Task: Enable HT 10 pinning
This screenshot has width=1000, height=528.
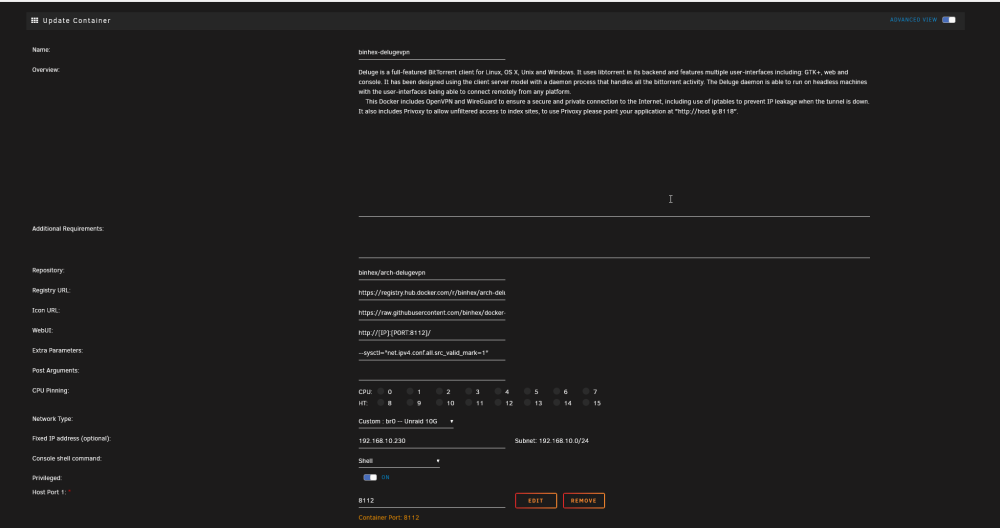Action: pyautogui.click(x=439, y=403)
